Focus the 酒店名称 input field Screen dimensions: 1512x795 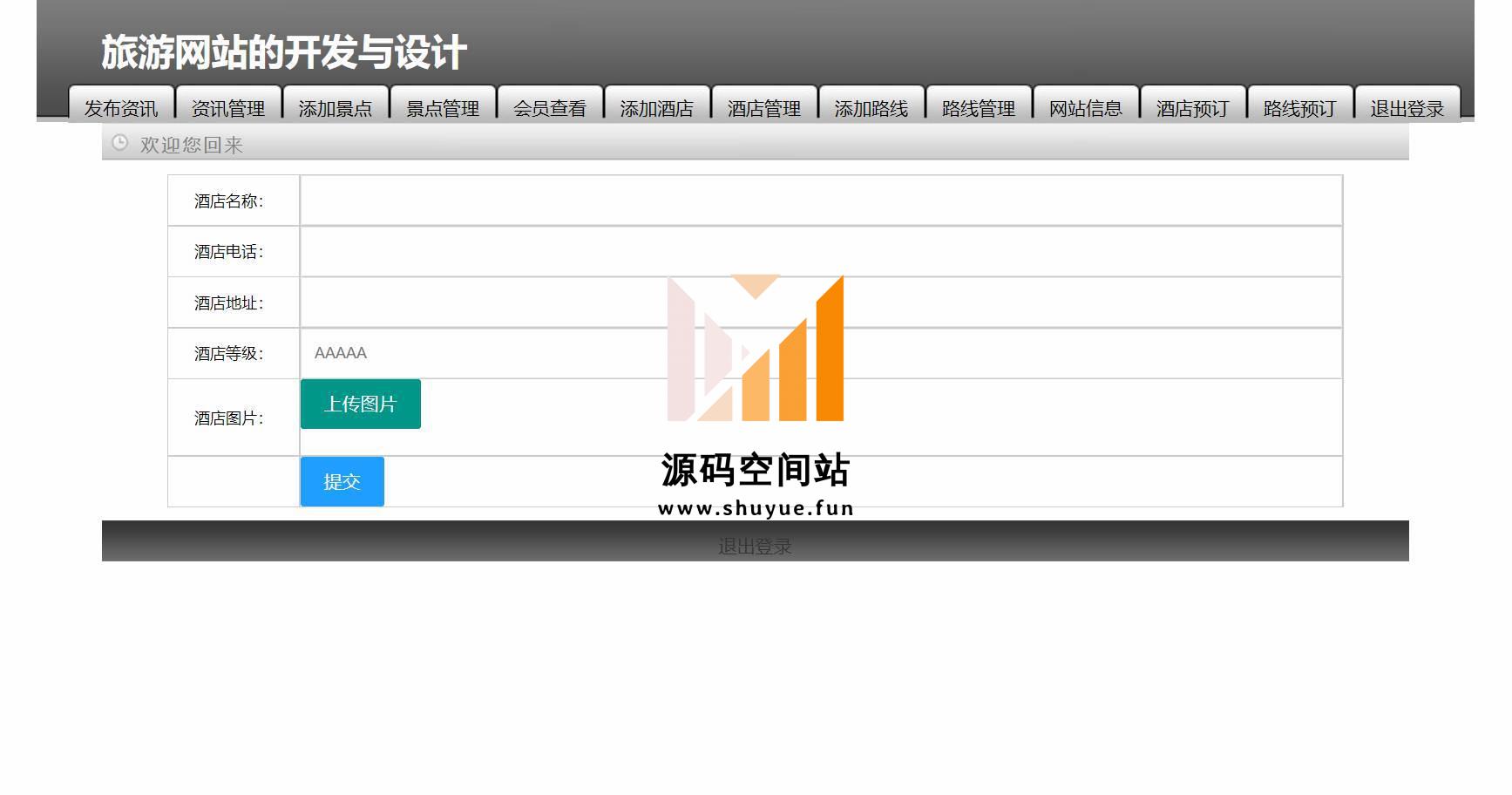[x=821, y=200]
